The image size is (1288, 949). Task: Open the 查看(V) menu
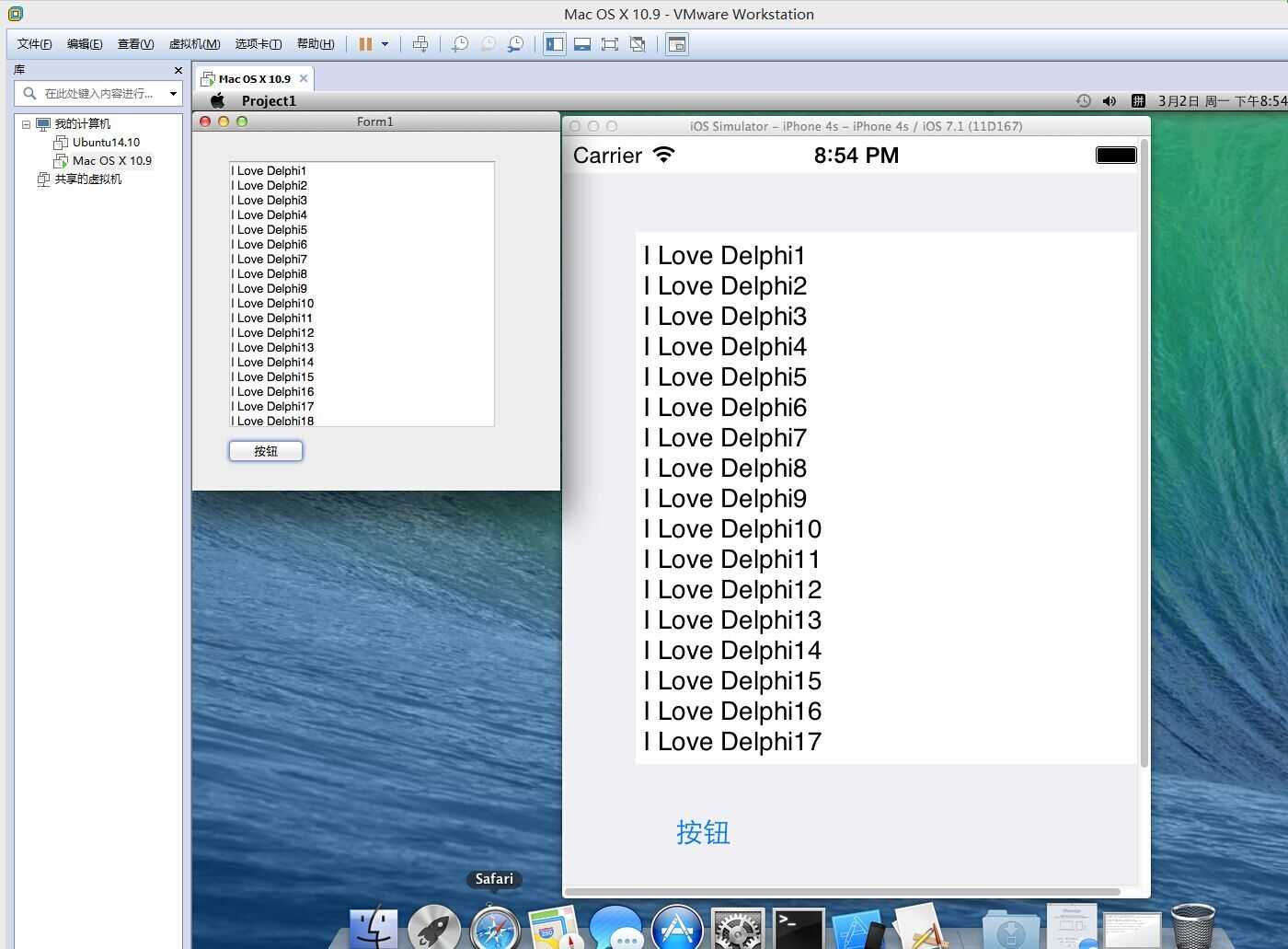[135, 44]
